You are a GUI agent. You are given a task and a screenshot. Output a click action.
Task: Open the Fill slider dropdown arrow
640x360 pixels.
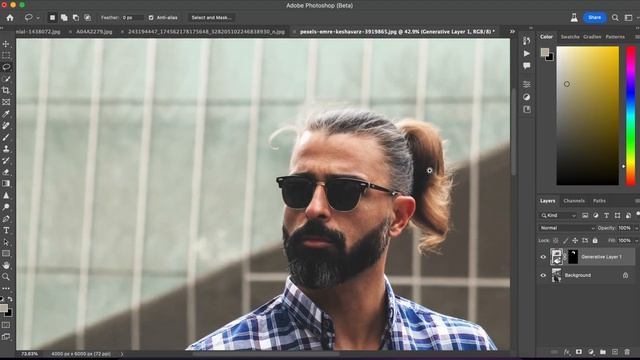point(637,241)
